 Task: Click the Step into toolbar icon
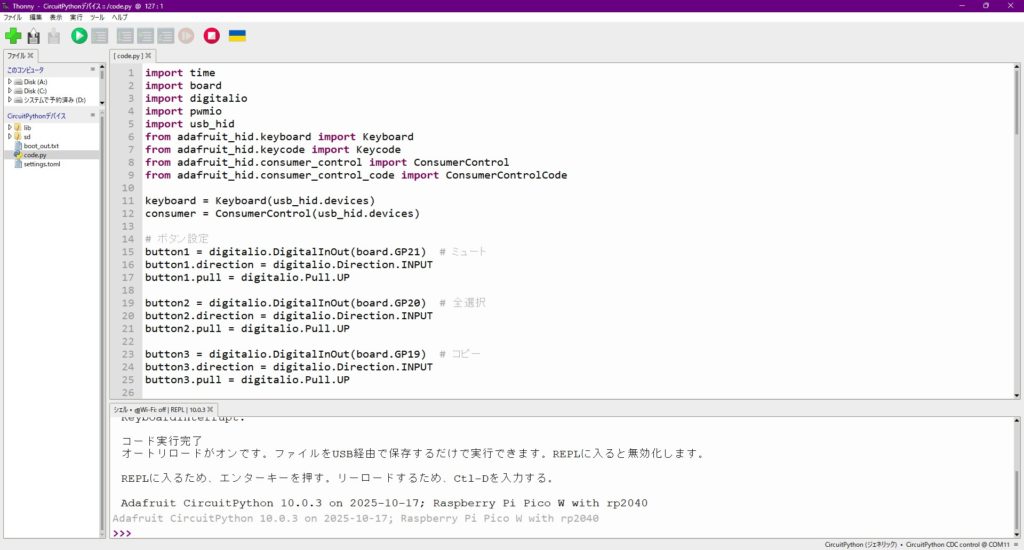[x=145, y=36]
